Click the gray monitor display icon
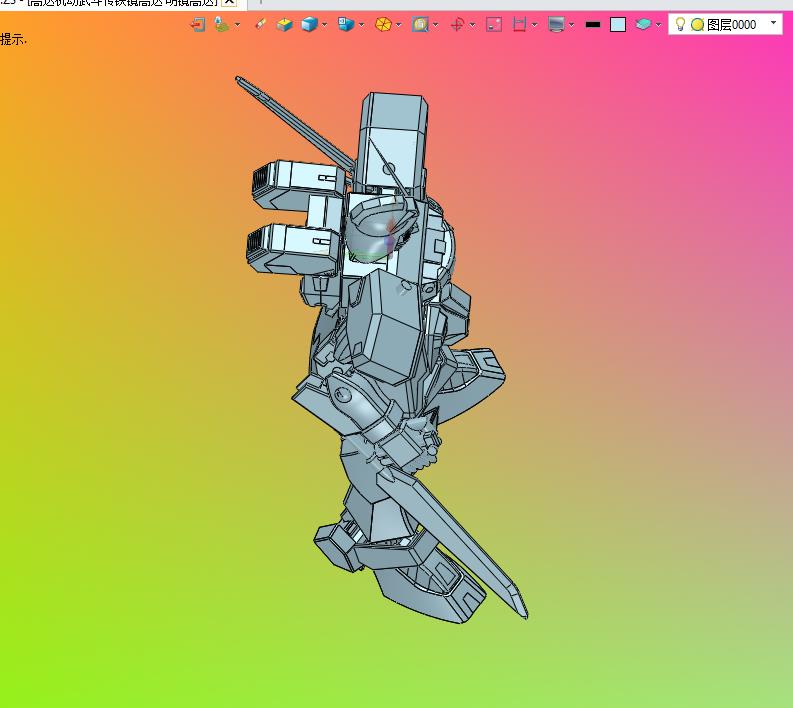The height and width of the screenshot is (708, 793). point(556,24)
